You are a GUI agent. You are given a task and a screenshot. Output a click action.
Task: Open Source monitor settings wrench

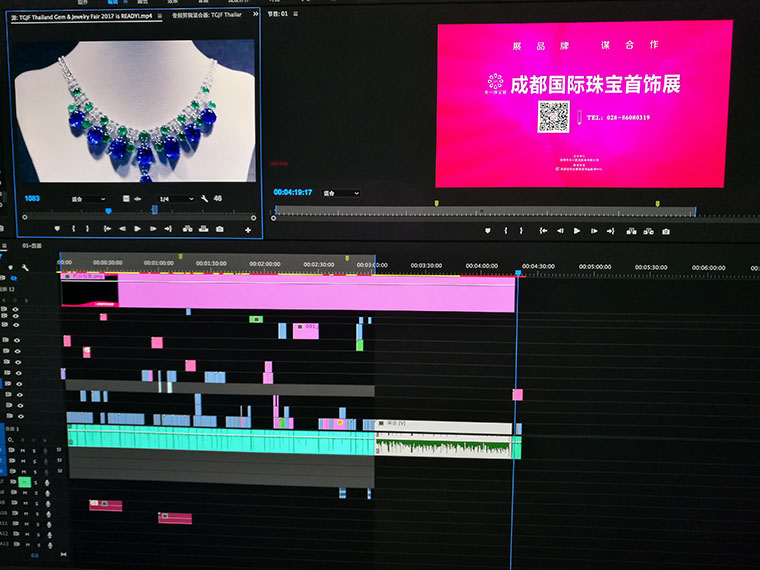point(205,199)
